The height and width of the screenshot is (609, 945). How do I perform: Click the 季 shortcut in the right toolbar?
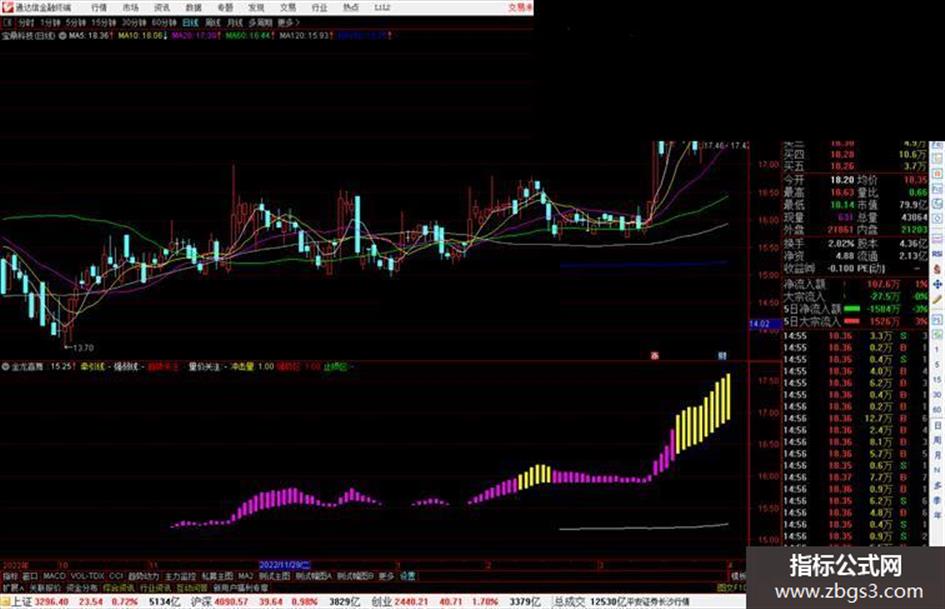937,500
